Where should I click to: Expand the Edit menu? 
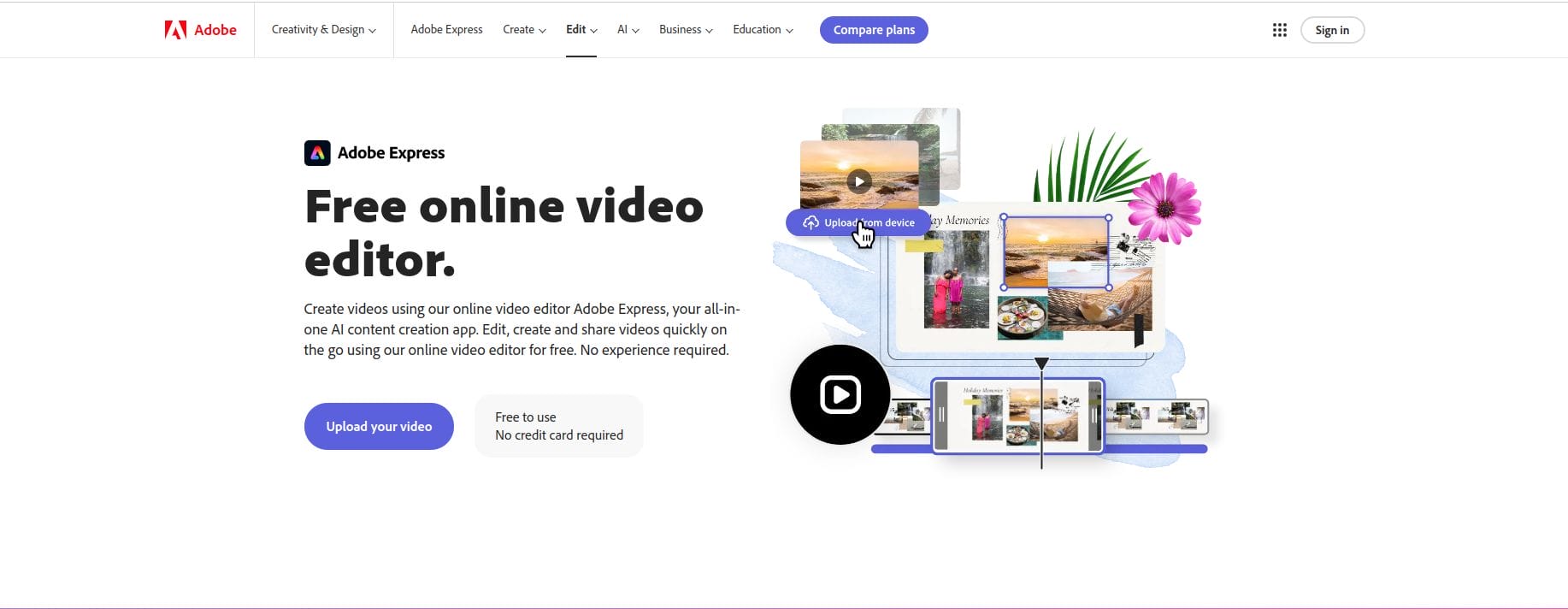pos(581,30)
